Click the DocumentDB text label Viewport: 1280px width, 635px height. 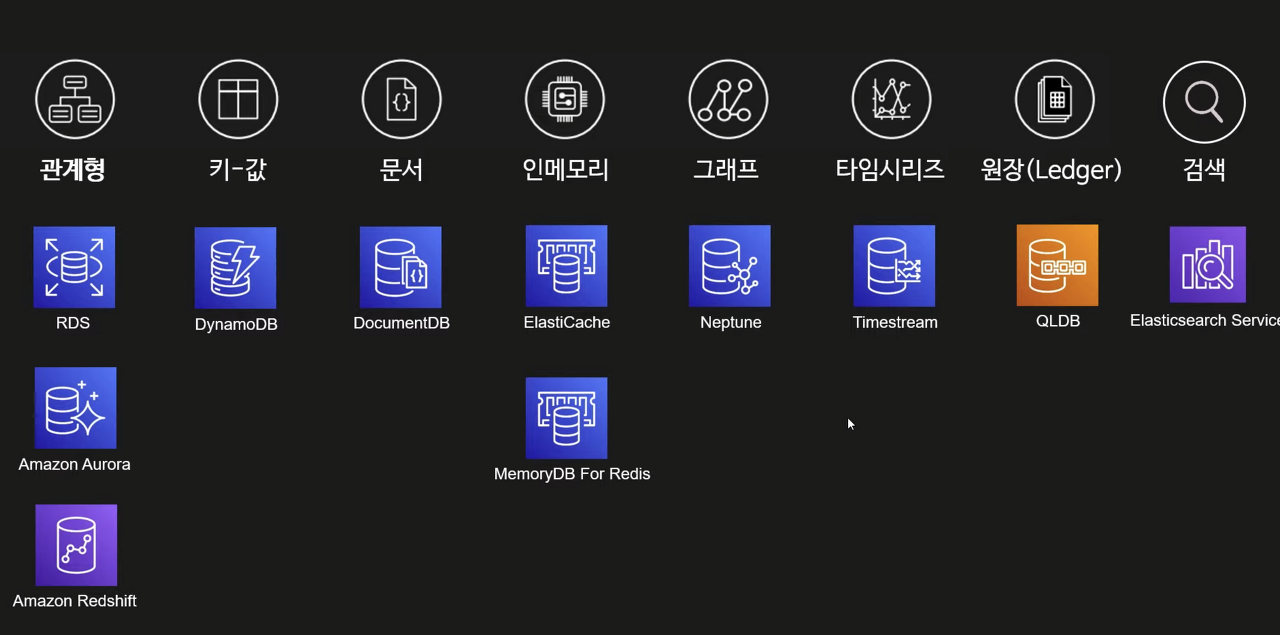(401, 323)
